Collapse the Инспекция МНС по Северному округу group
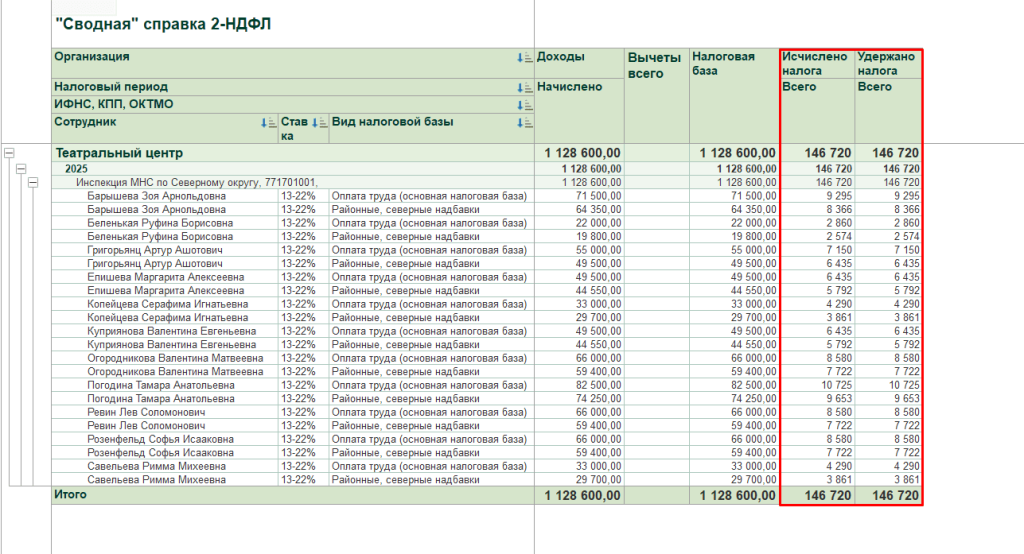 (x=33, y=182)
